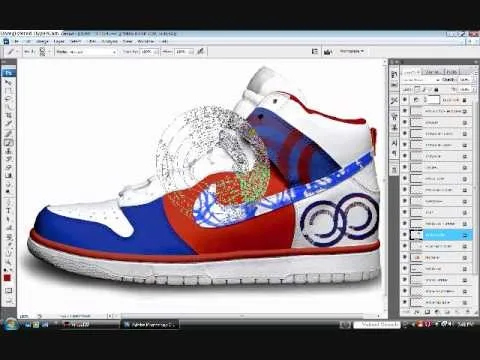Click the canvas horizontal scrollbar
This screenshot has height=360, width=480.
(243, 316)
